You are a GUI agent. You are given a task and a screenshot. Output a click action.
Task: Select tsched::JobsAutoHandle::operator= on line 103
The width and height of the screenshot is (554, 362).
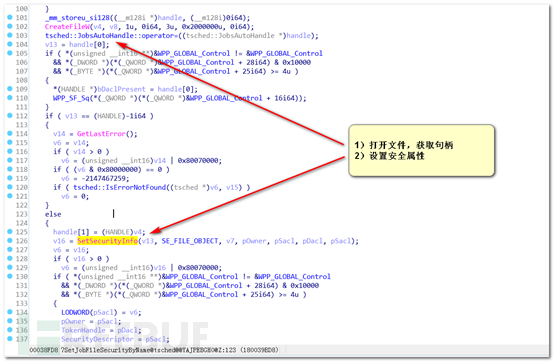tap(113, 35)
